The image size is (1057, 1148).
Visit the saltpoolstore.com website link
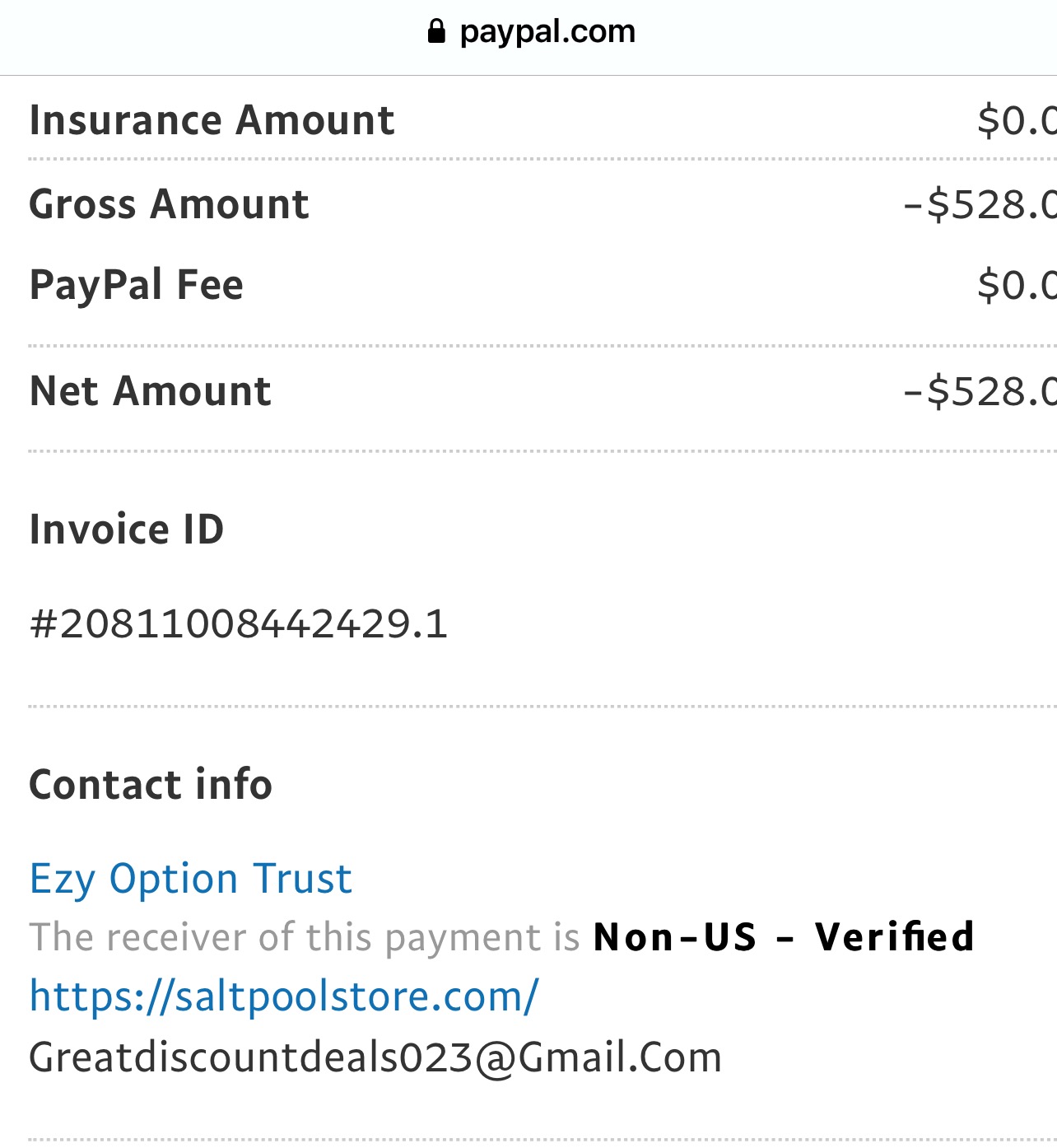pos(282,996)
